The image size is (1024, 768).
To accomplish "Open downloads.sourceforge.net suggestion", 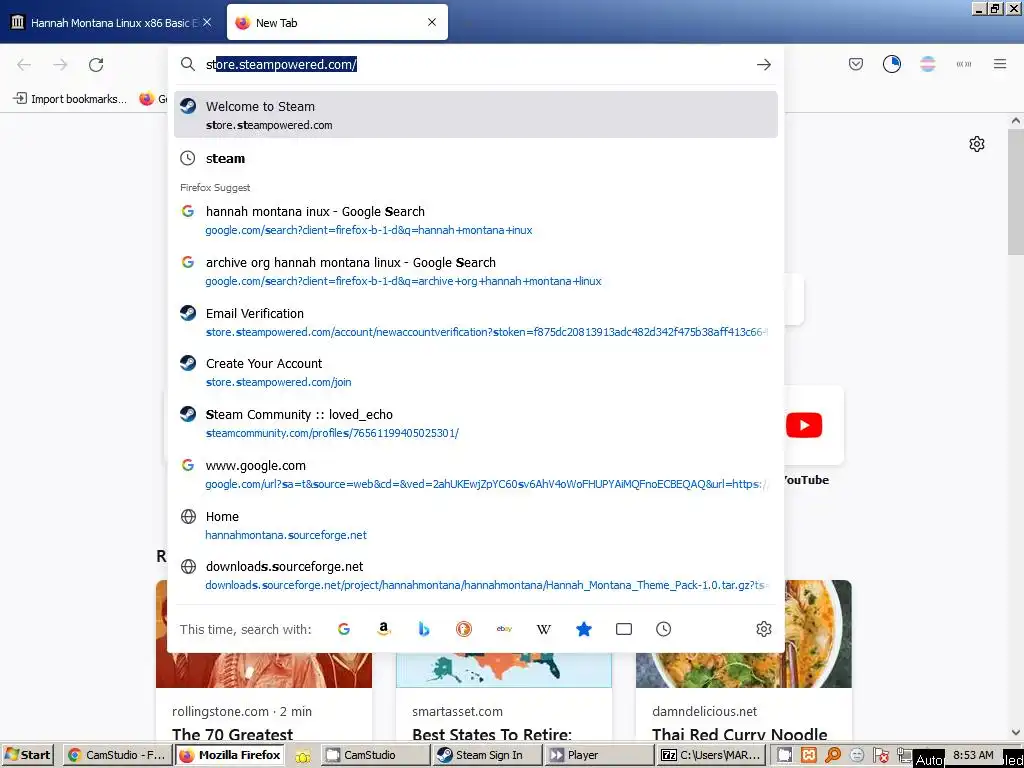I will 475,575.
